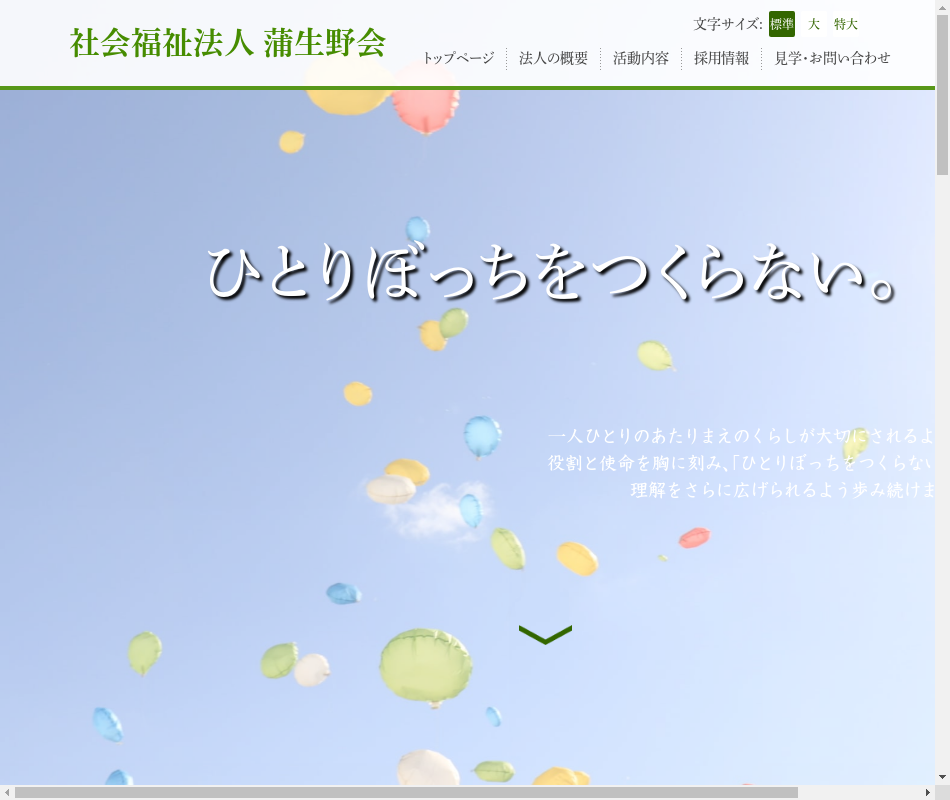Viewport: 950px width, 800px height.
Task: Visit 見学・お問い合わせ page
Action: click(x=832, y=58)
